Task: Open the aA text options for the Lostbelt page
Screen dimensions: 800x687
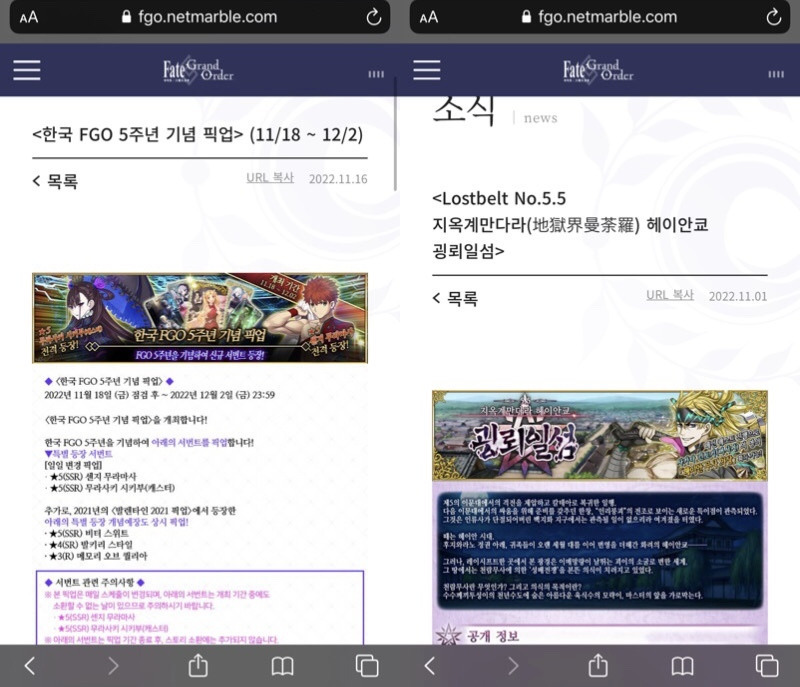Action: [428, 17]
